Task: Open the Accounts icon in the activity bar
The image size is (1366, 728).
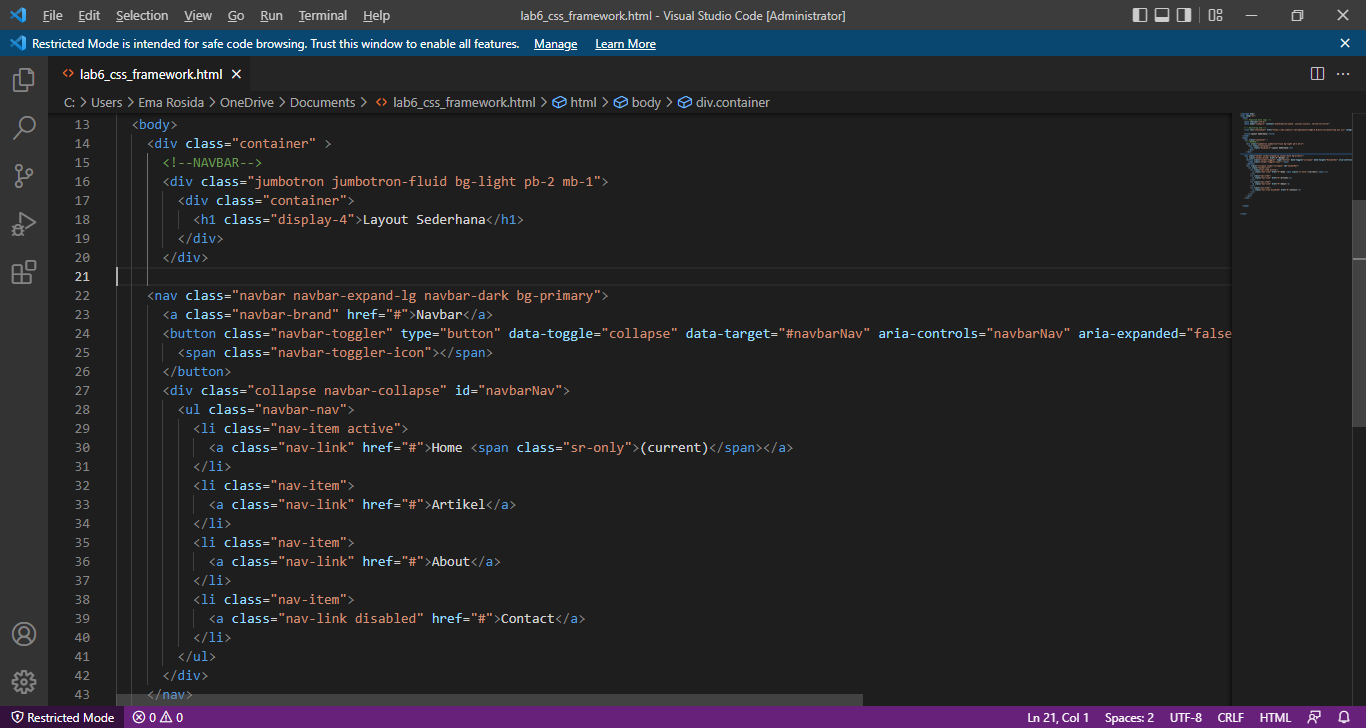Action: [x=23, y=633]
